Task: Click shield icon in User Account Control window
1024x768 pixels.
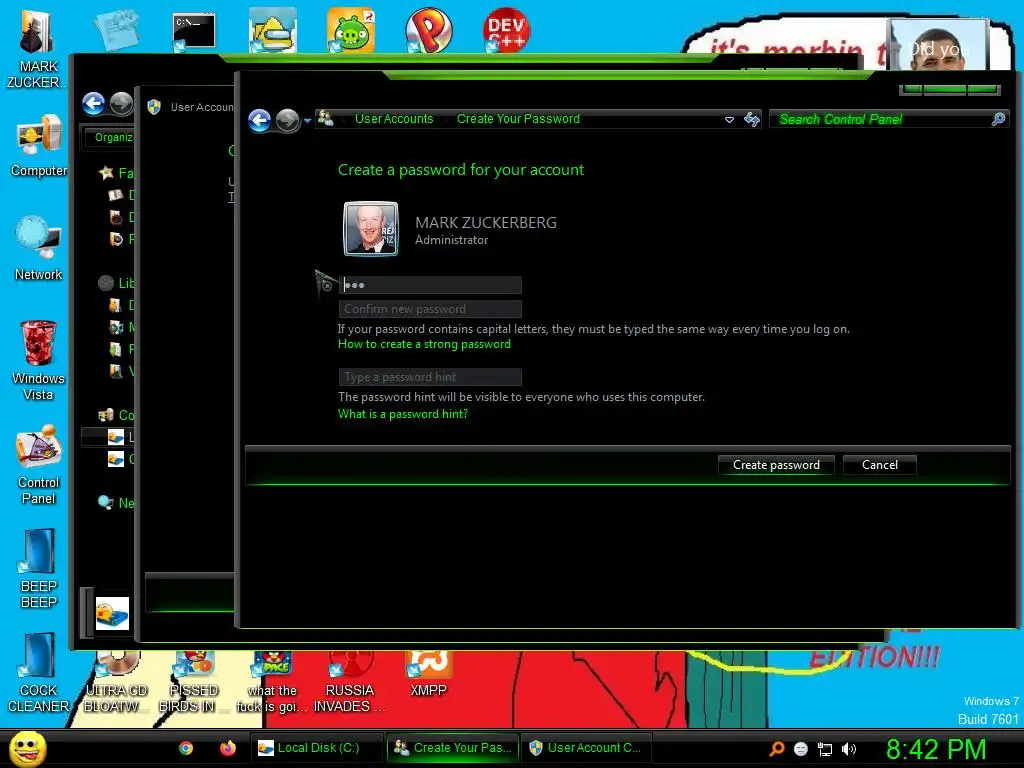Action: 154,106
